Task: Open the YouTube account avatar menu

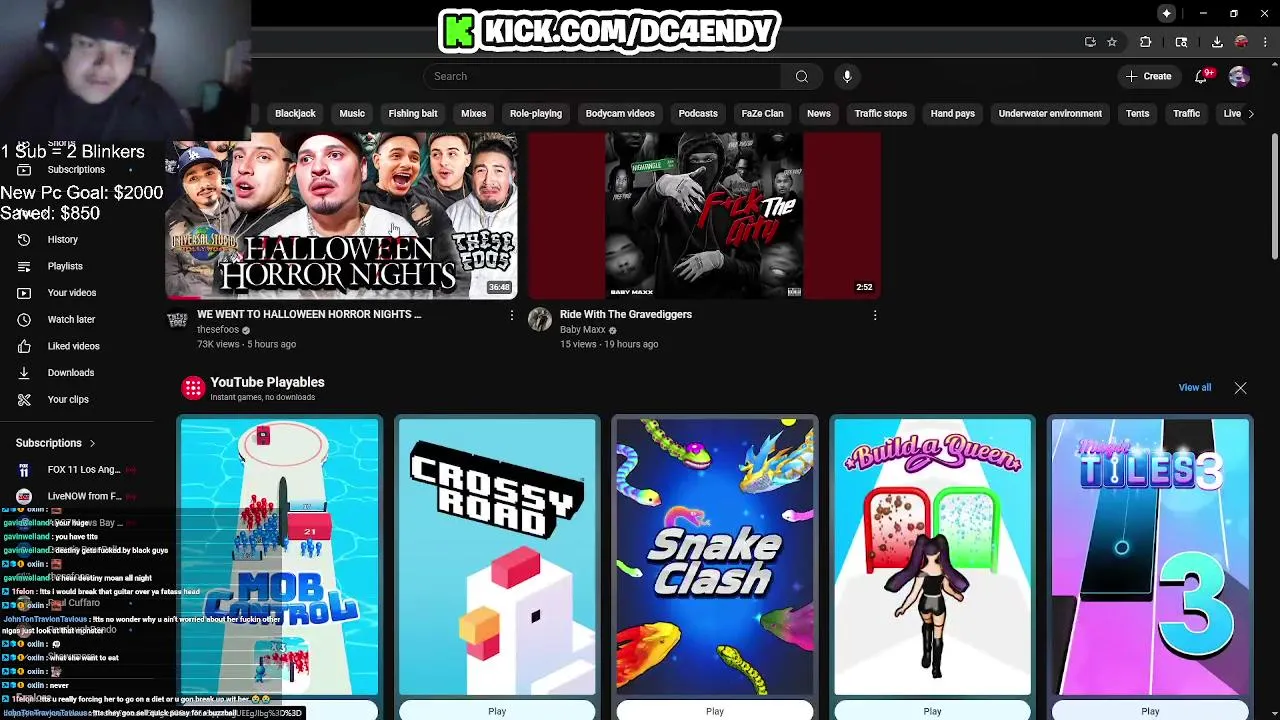Action: (x=1239, y=76)
